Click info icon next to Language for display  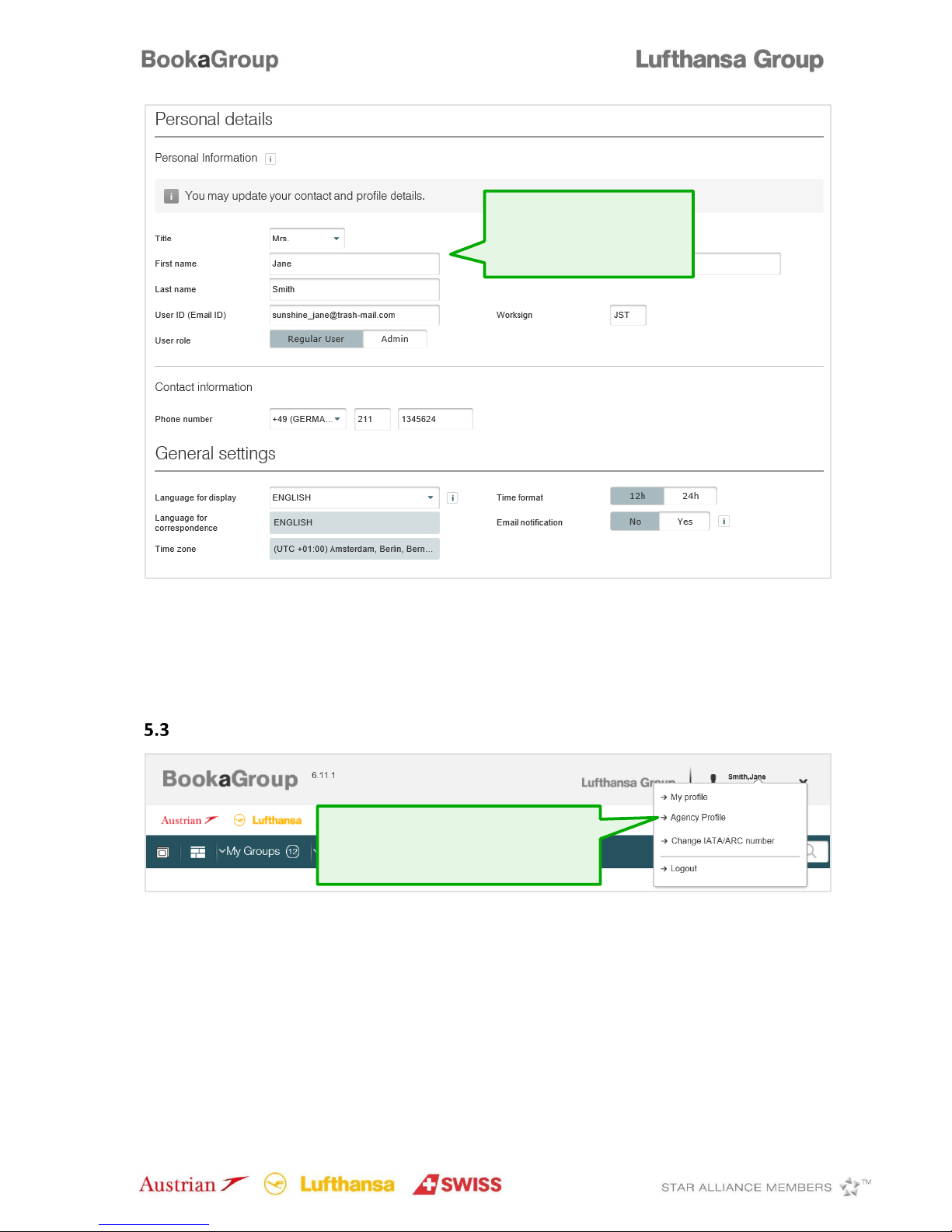pos(452,498)
